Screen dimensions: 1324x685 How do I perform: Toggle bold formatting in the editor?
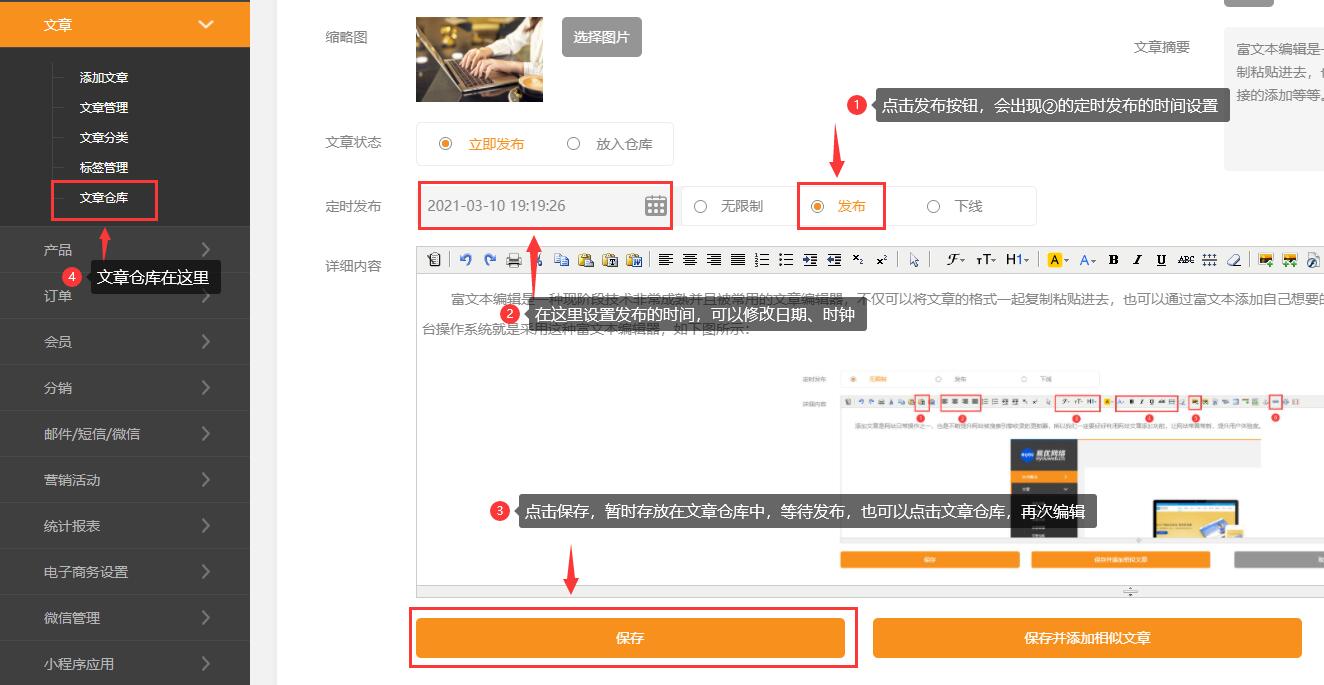tap(1114, 260)
